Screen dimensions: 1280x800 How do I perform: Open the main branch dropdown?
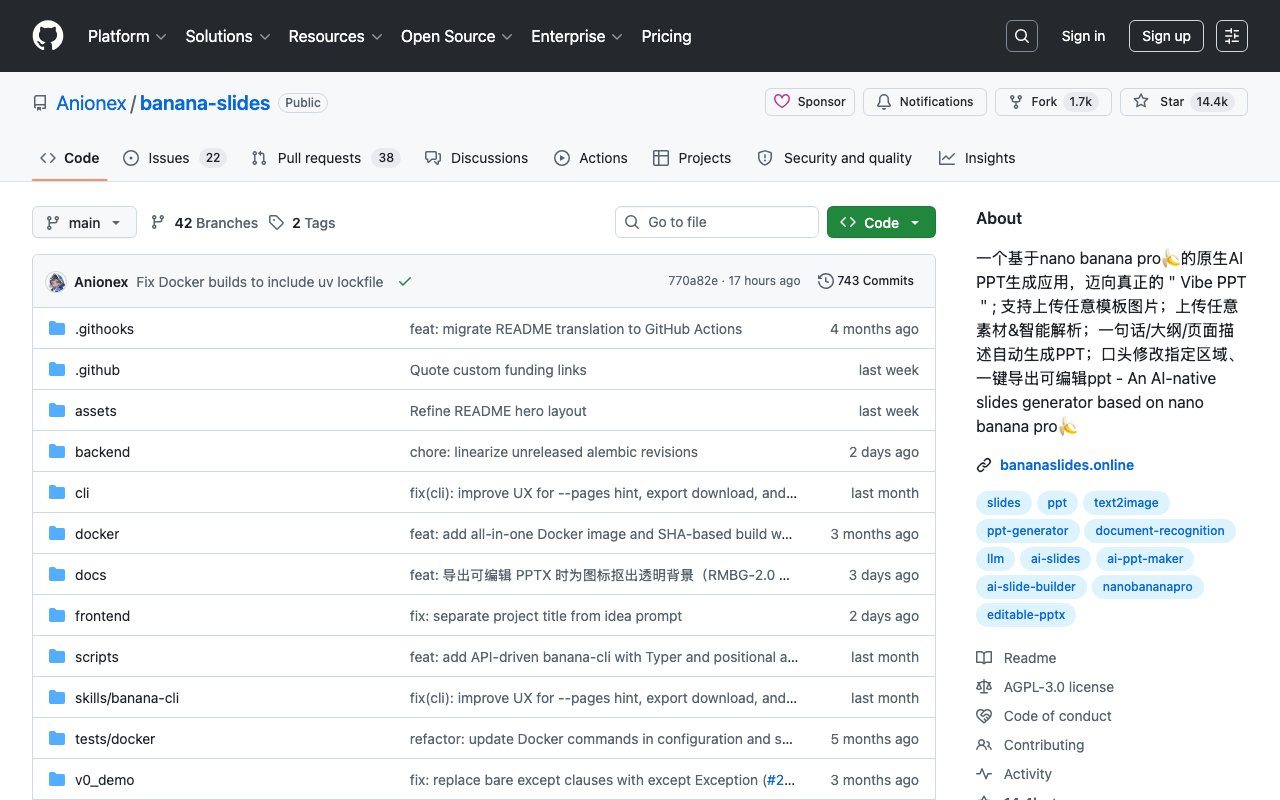84,223
